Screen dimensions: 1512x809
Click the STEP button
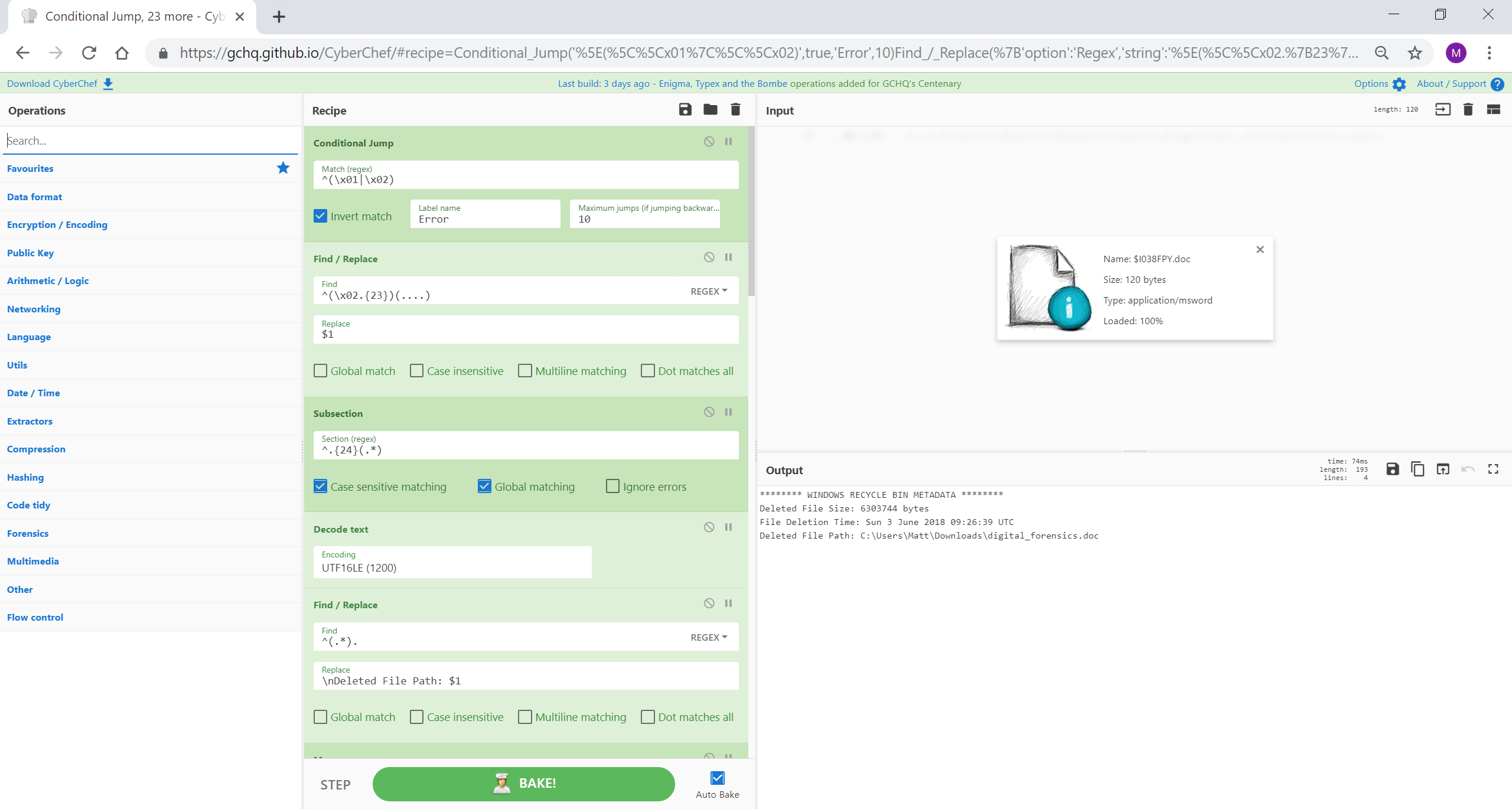click(335, 783)
